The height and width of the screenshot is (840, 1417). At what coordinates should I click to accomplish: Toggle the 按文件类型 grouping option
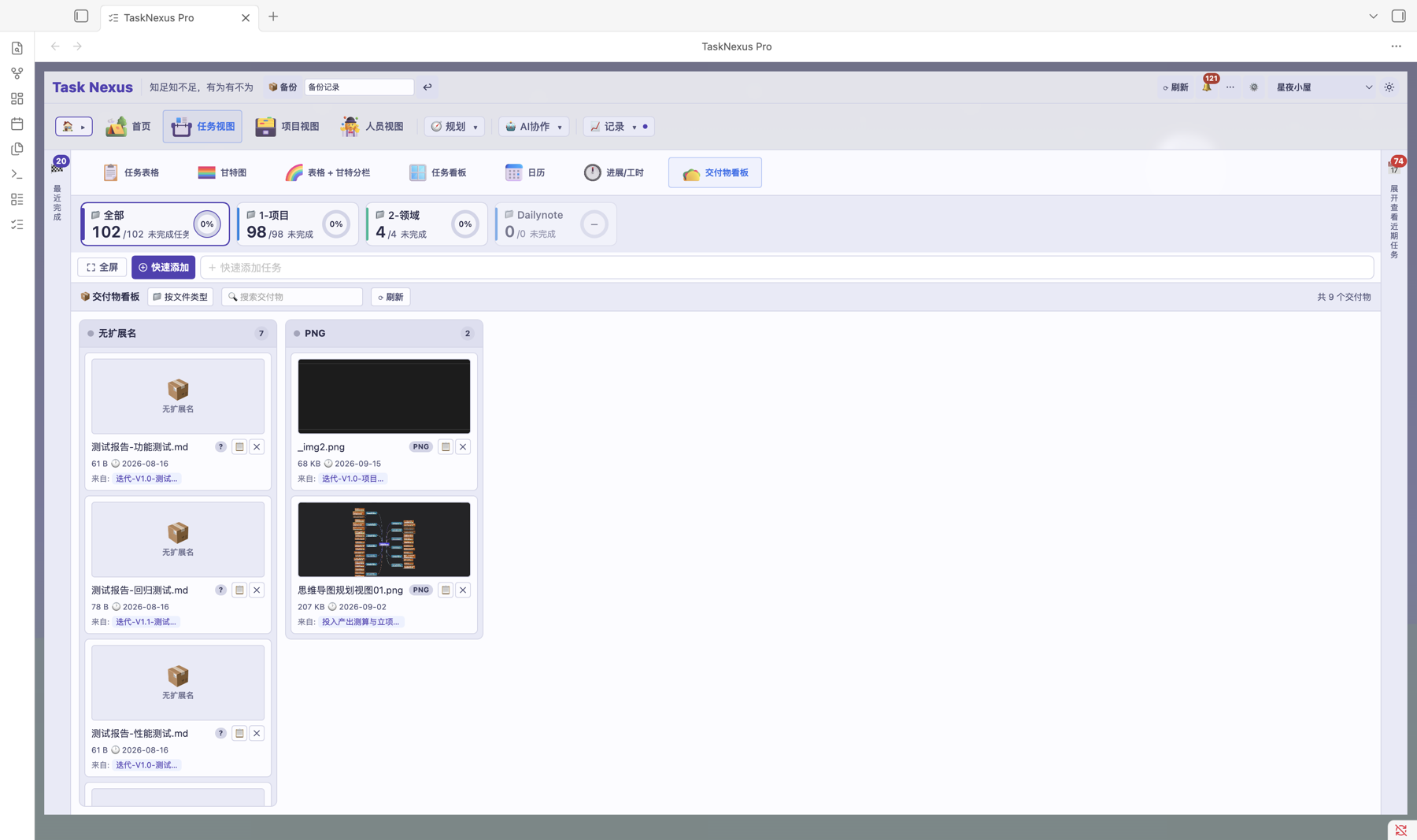click(180, 297)
